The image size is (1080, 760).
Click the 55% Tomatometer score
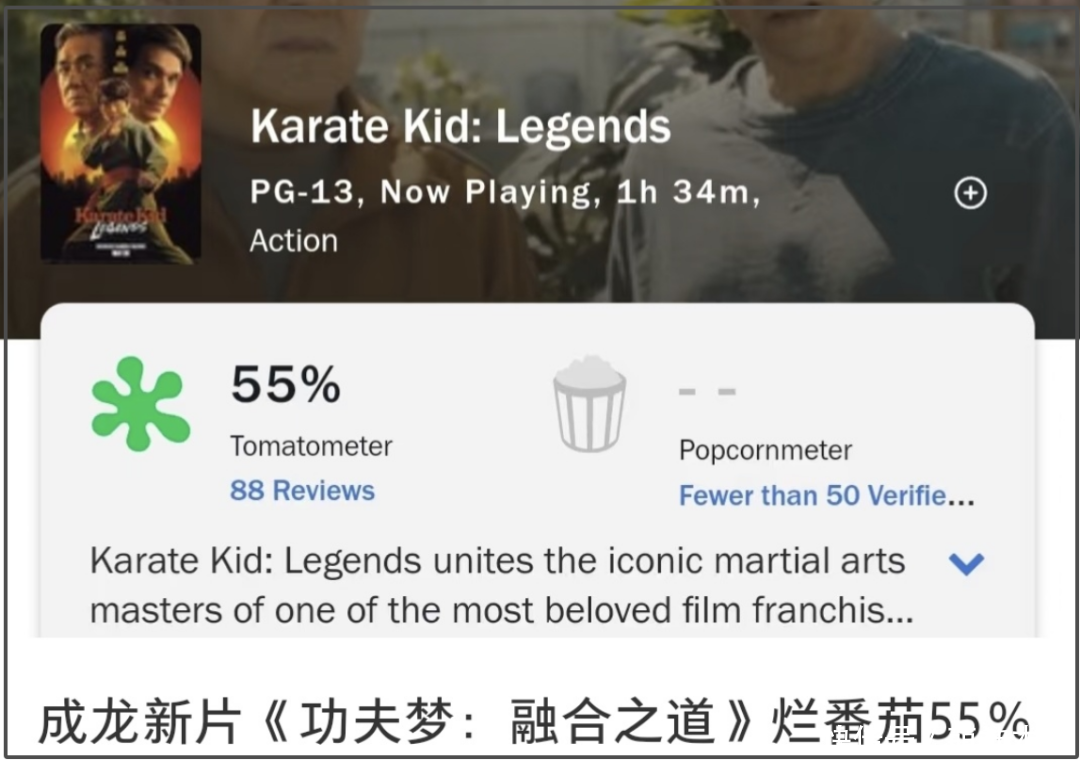[286, 384]
